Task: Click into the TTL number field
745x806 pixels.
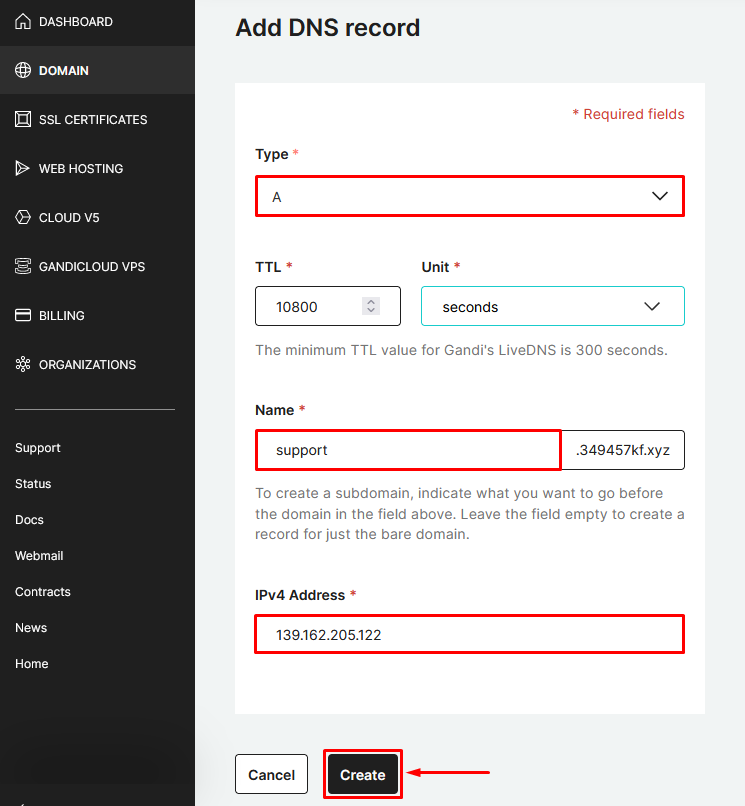Action: point(312,306)
